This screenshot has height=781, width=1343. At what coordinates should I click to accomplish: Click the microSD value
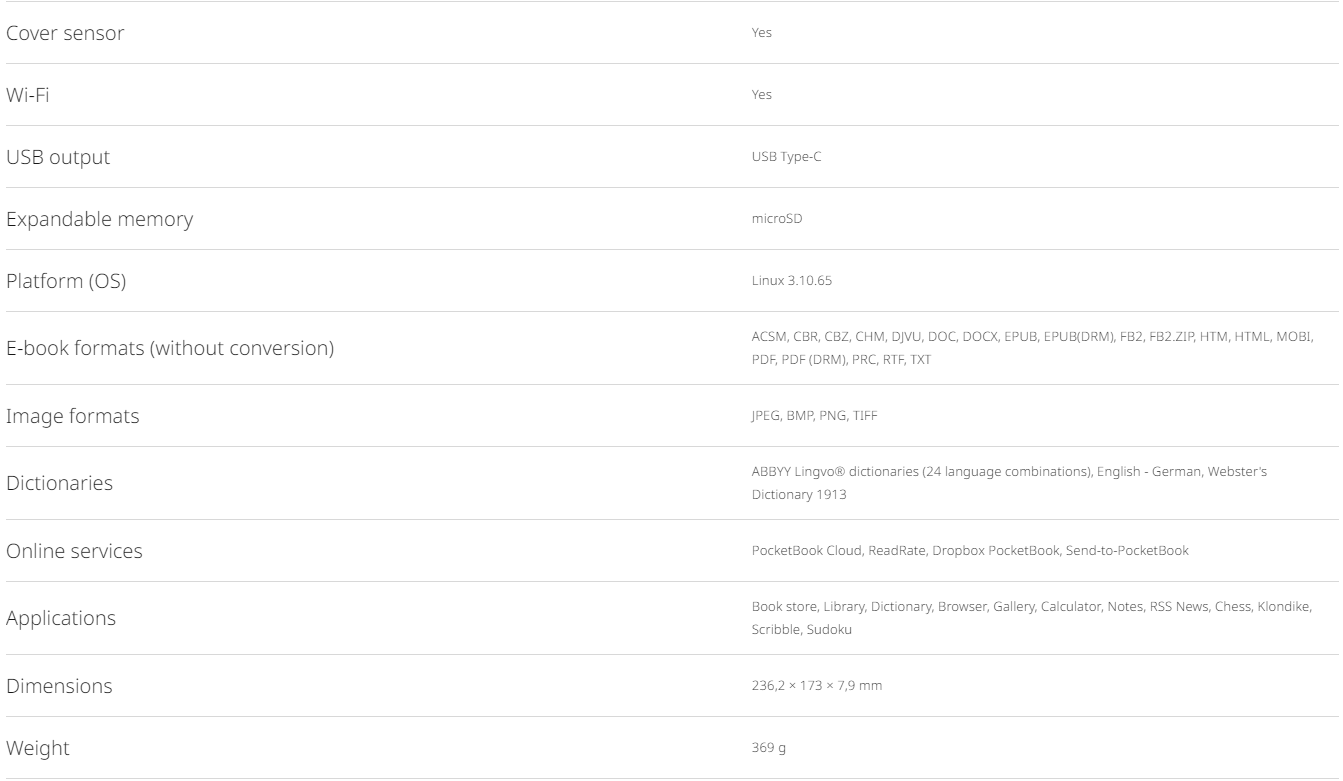point(776,219)
